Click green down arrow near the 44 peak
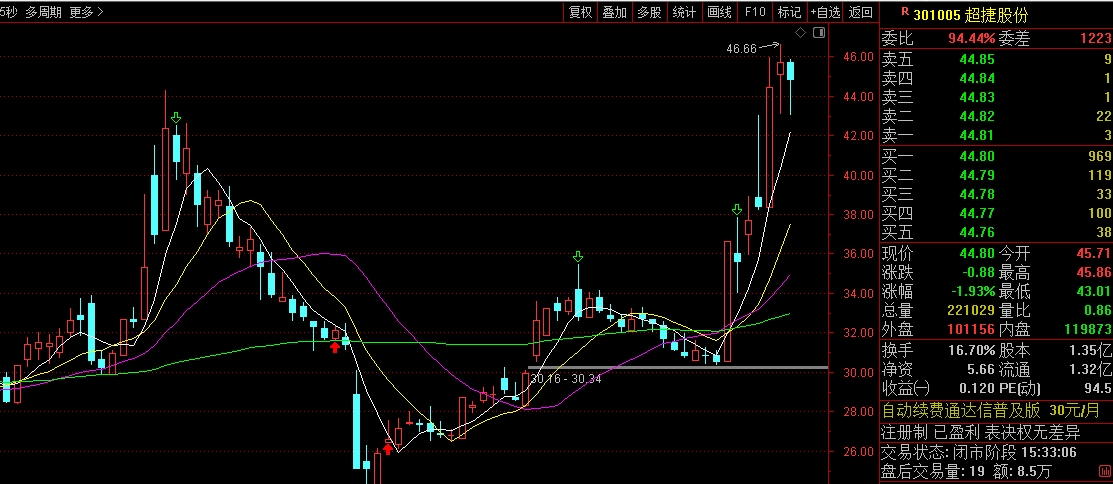The image size is (1113, 484). [176, 117]
